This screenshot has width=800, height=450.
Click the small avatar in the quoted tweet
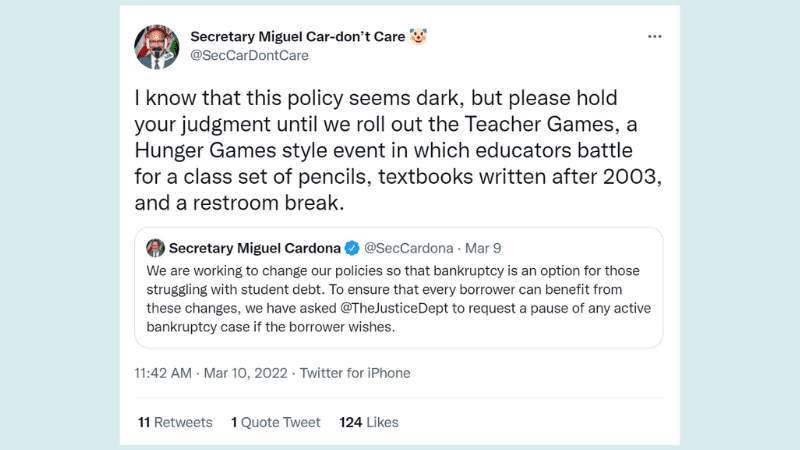coord(156,248)
